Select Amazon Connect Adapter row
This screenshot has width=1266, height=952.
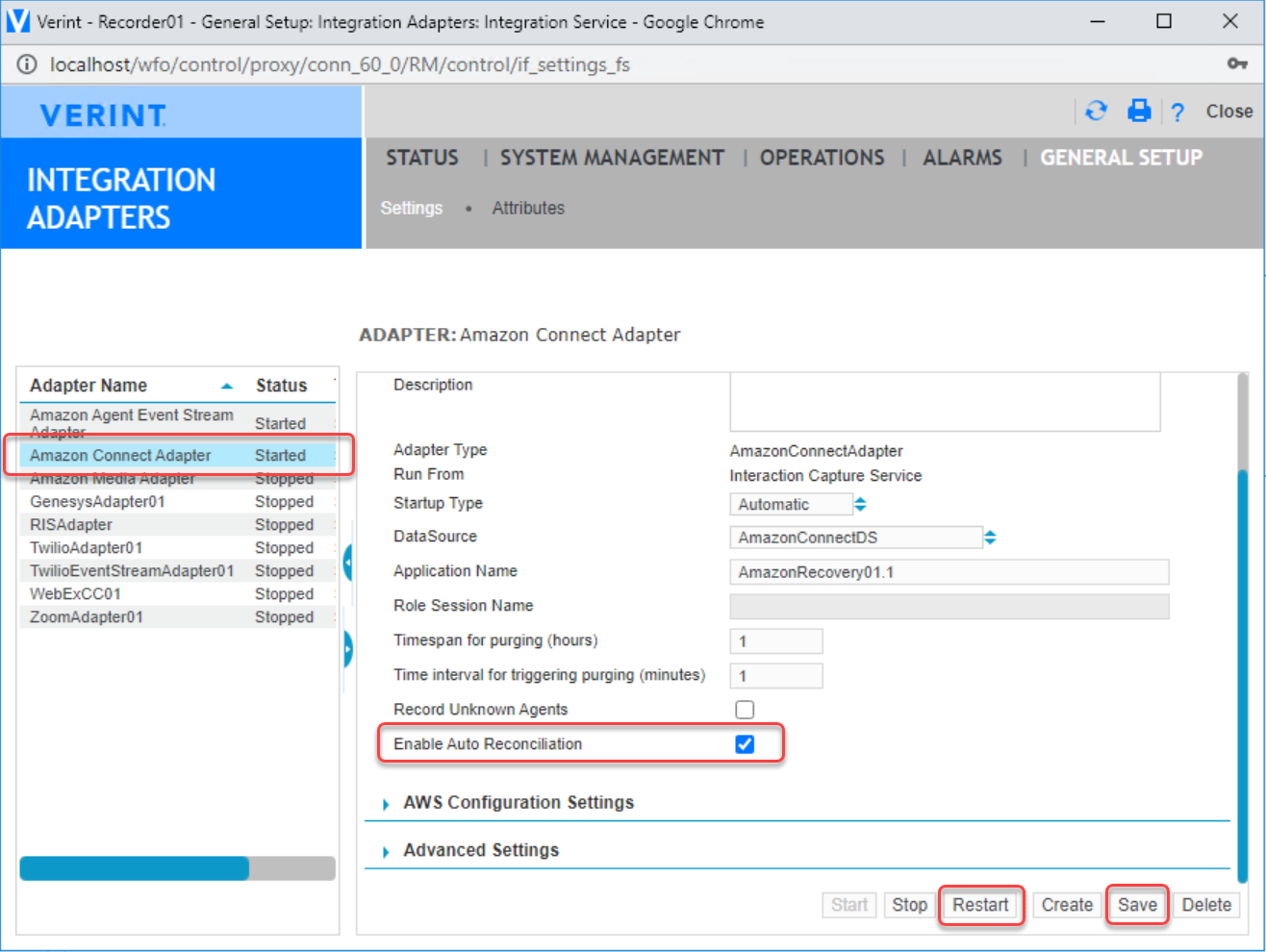coord(177,456)
